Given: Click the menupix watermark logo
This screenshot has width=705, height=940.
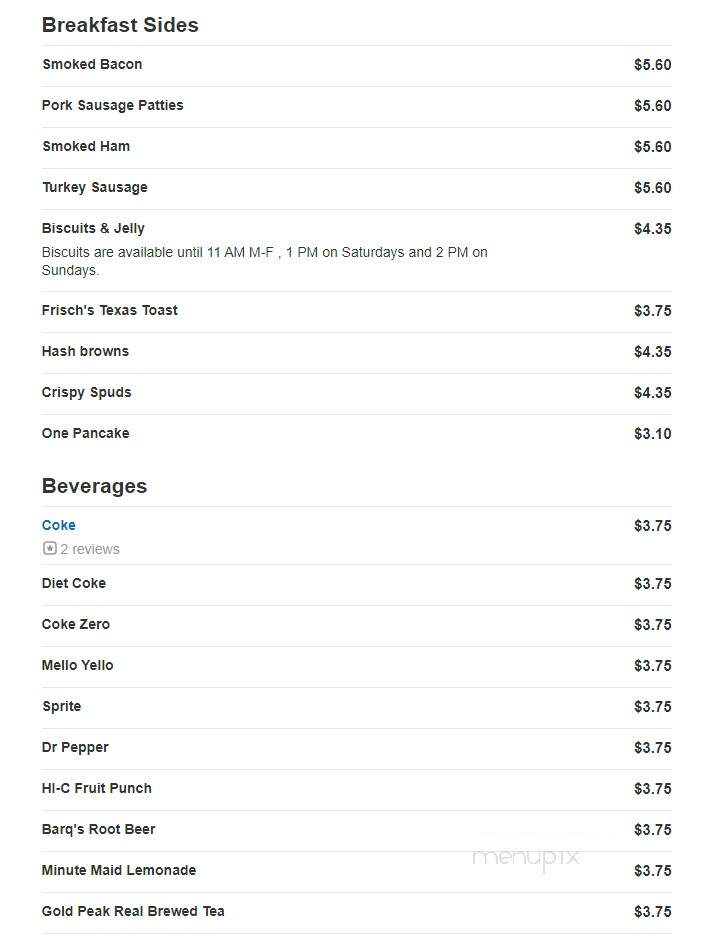Looking at the screenshot, I should tap(526, 858).
